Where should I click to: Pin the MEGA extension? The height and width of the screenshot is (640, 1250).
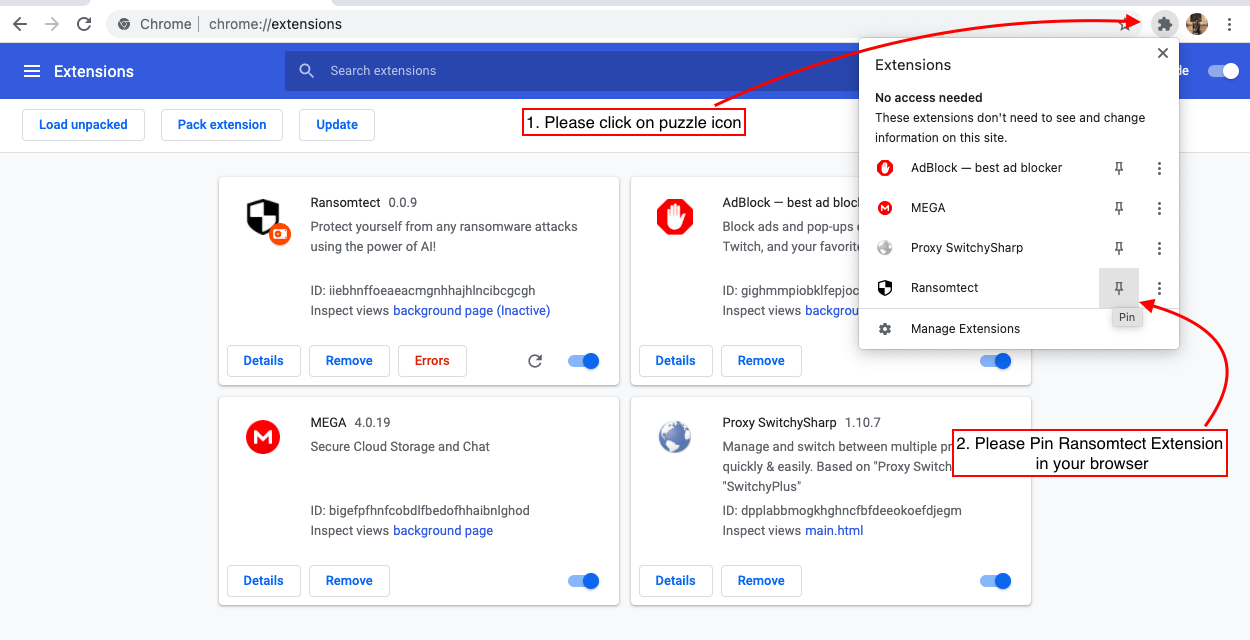[x=1119, y=208]
